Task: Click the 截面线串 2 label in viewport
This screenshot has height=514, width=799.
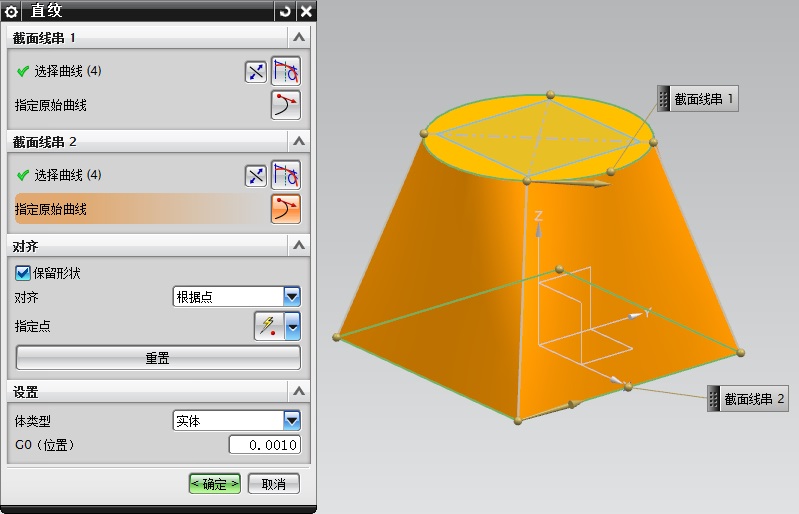Action: point(748,398)
